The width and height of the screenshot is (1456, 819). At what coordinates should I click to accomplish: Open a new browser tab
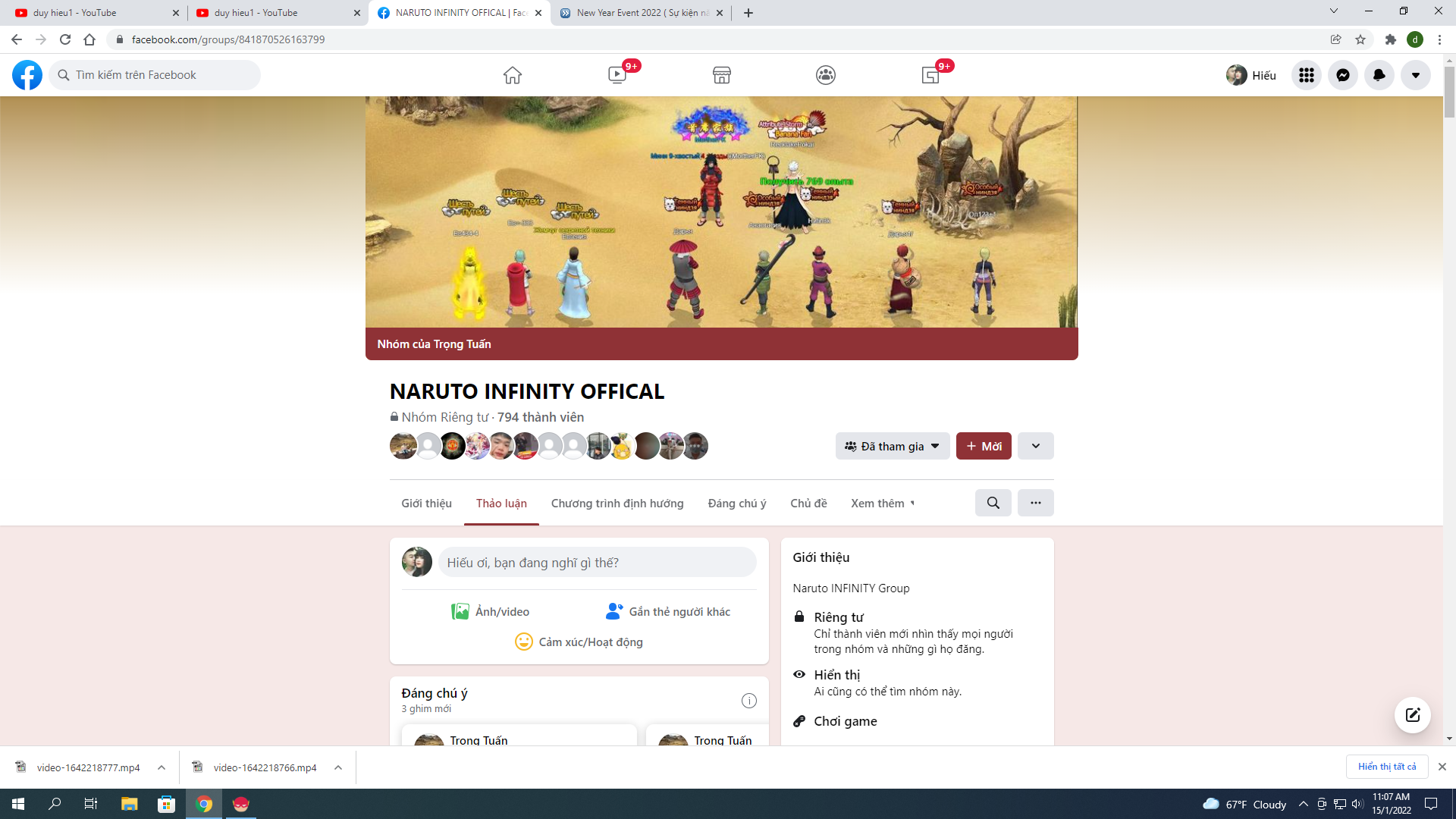(x=748, y=13)
